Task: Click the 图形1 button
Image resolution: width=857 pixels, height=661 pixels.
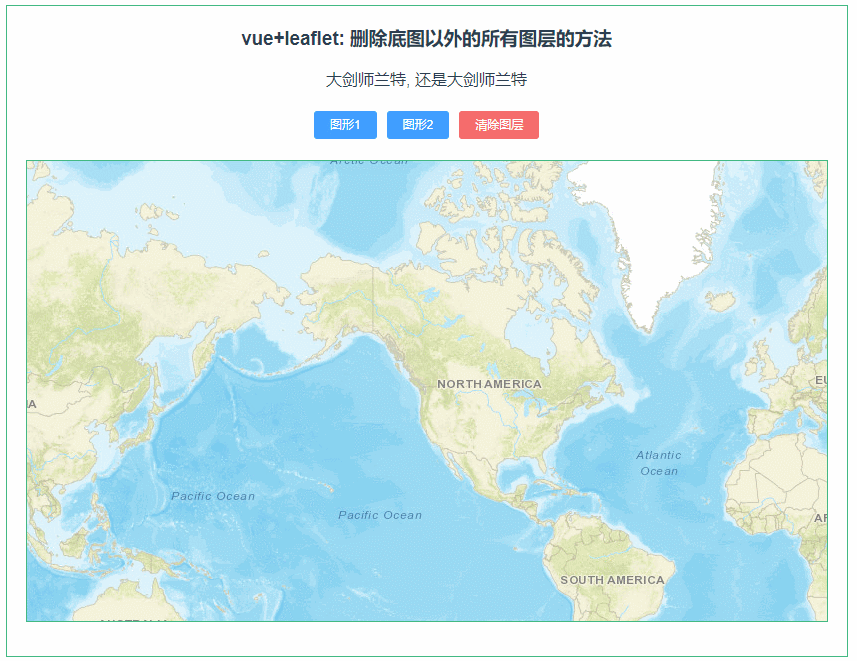Action: tap(345, 125)
